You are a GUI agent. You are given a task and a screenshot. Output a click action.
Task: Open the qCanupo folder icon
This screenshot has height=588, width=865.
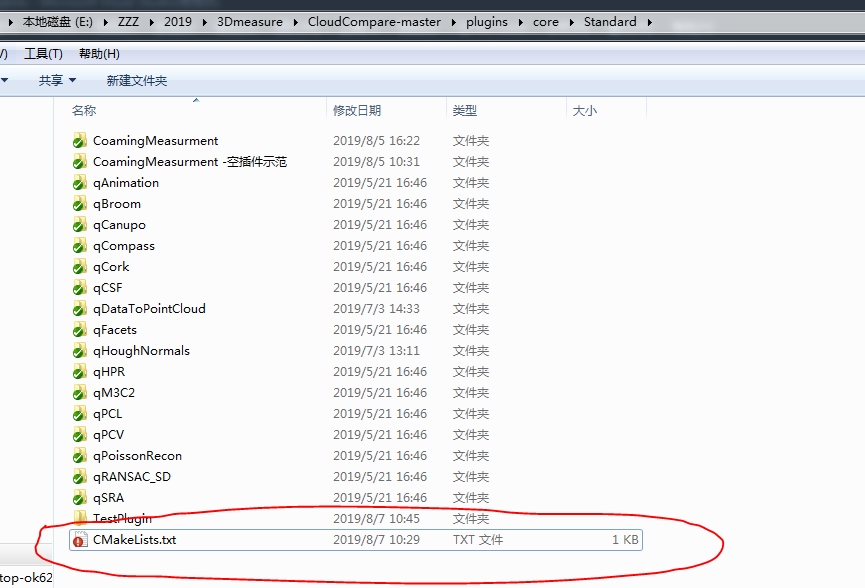[80, 224]
